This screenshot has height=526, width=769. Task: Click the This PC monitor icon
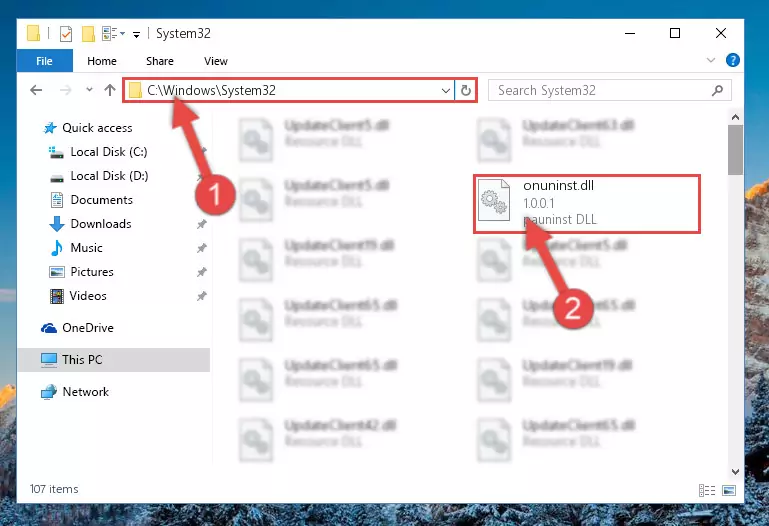tap(49, 360)
